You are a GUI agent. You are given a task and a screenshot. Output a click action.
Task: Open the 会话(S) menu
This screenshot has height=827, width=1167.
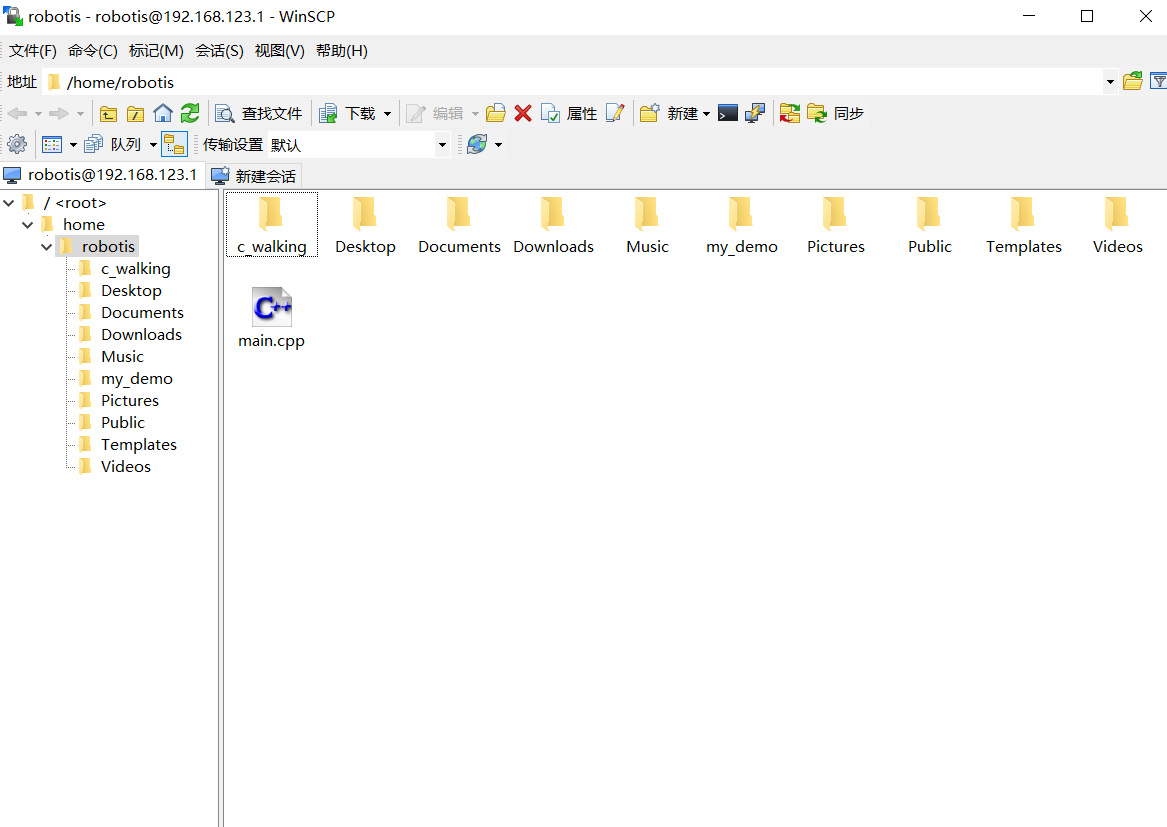coord(220,51)
